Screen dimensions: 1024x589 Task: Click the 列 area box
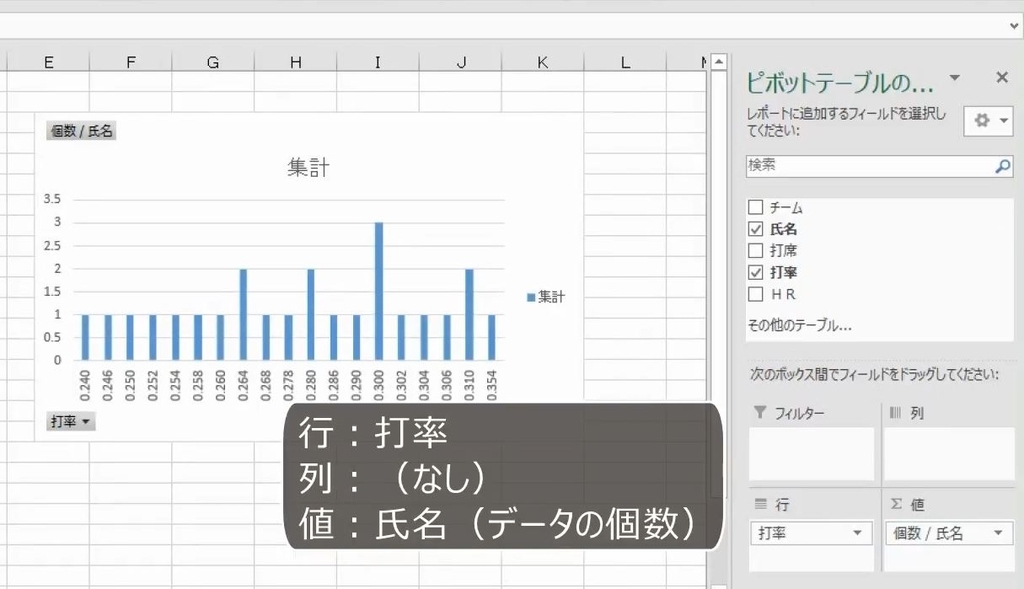[x=949, y=454]
